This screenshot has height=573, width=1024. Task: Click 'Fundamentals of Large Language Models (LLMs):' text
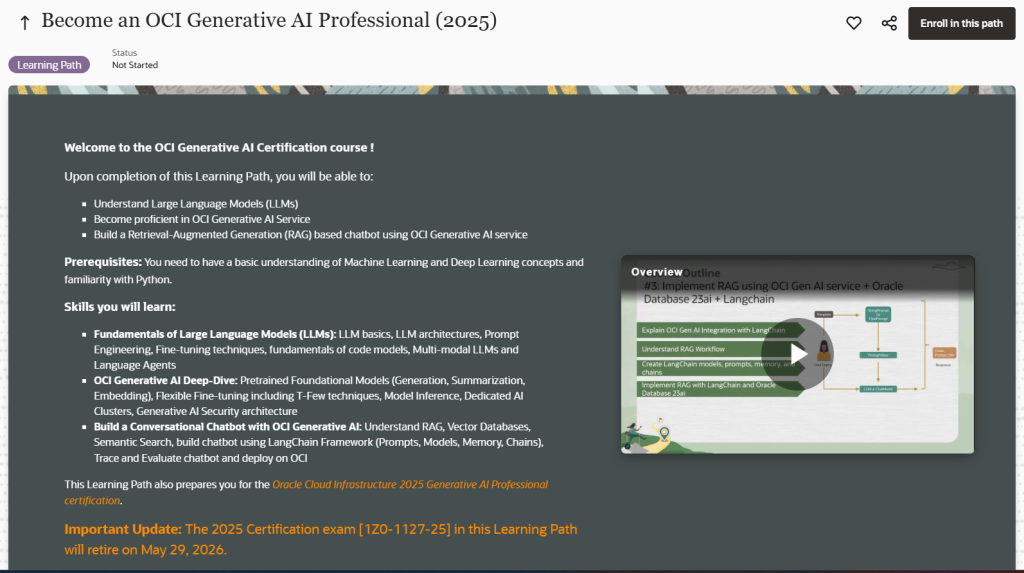[215, 334]
